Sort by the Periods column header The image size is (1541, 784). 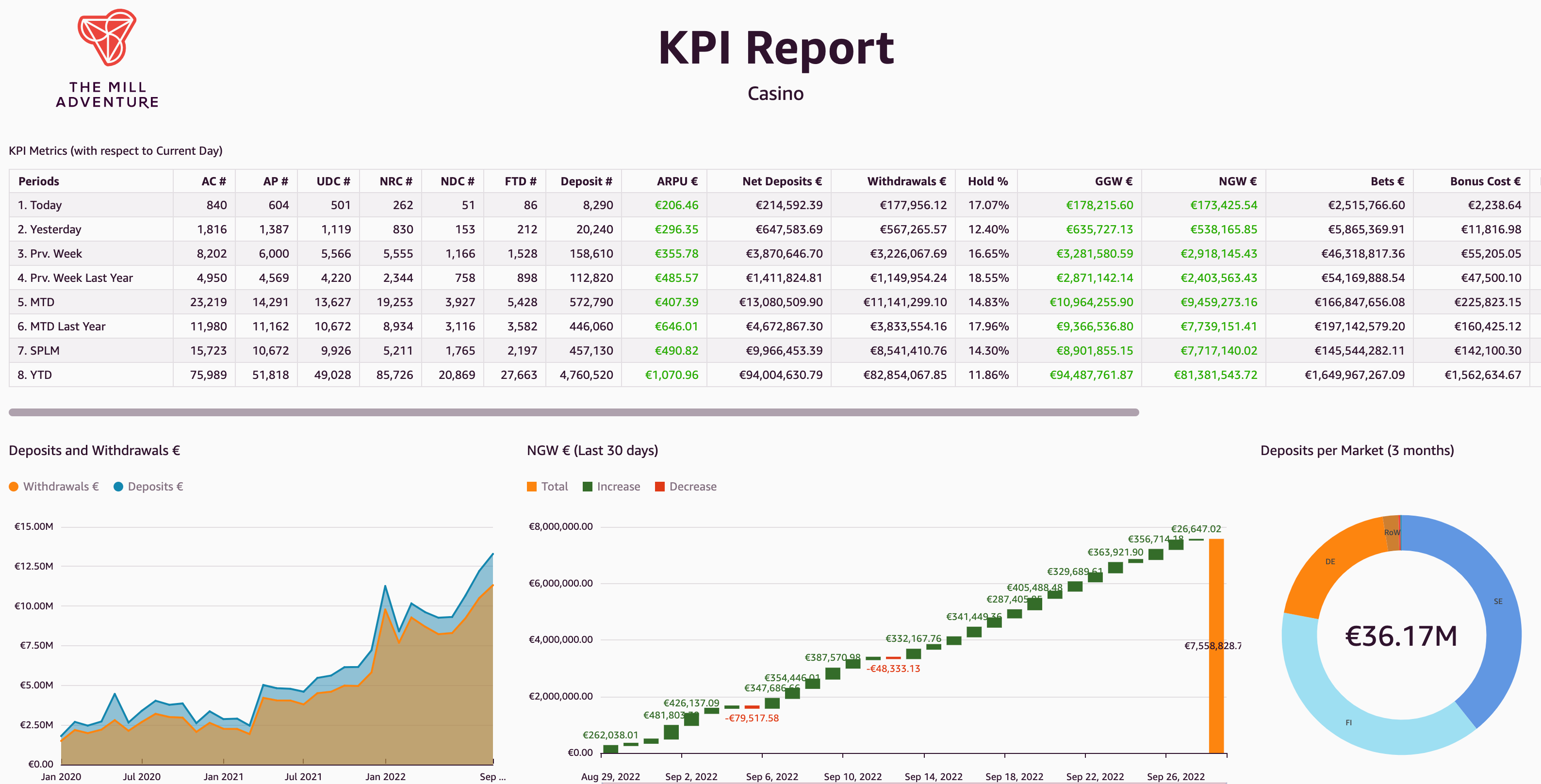[x=39, y=181]
